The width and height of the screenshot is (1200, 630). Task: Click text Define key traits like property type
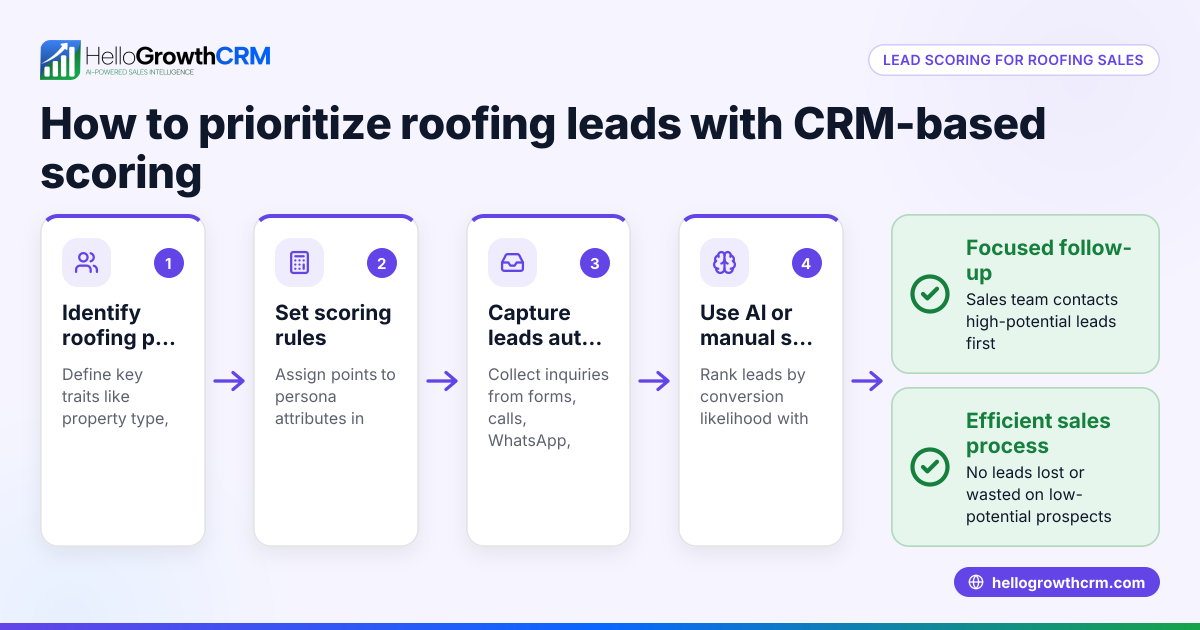tap(114, 396)
